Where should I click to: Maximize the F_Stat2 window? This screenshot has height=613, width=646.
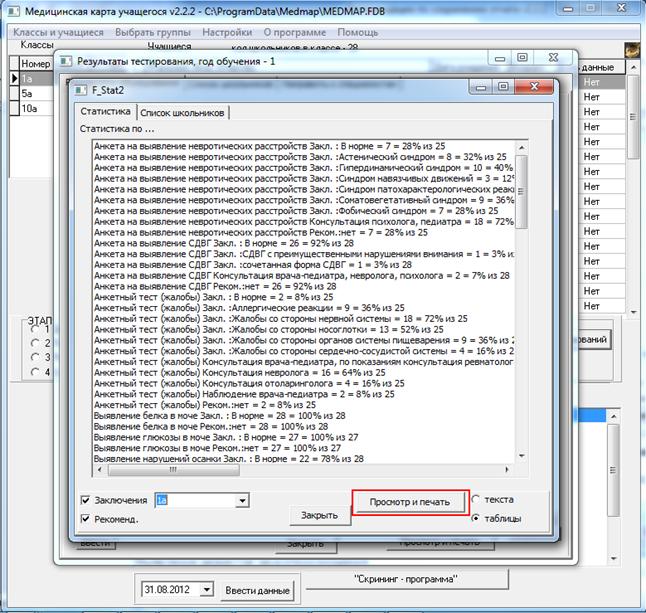tap(502, 88)
